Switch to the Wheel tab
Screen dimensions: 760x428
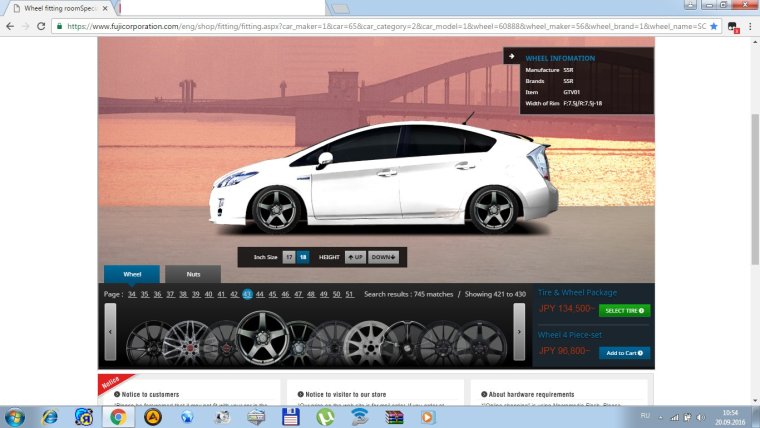click(132, 273)
